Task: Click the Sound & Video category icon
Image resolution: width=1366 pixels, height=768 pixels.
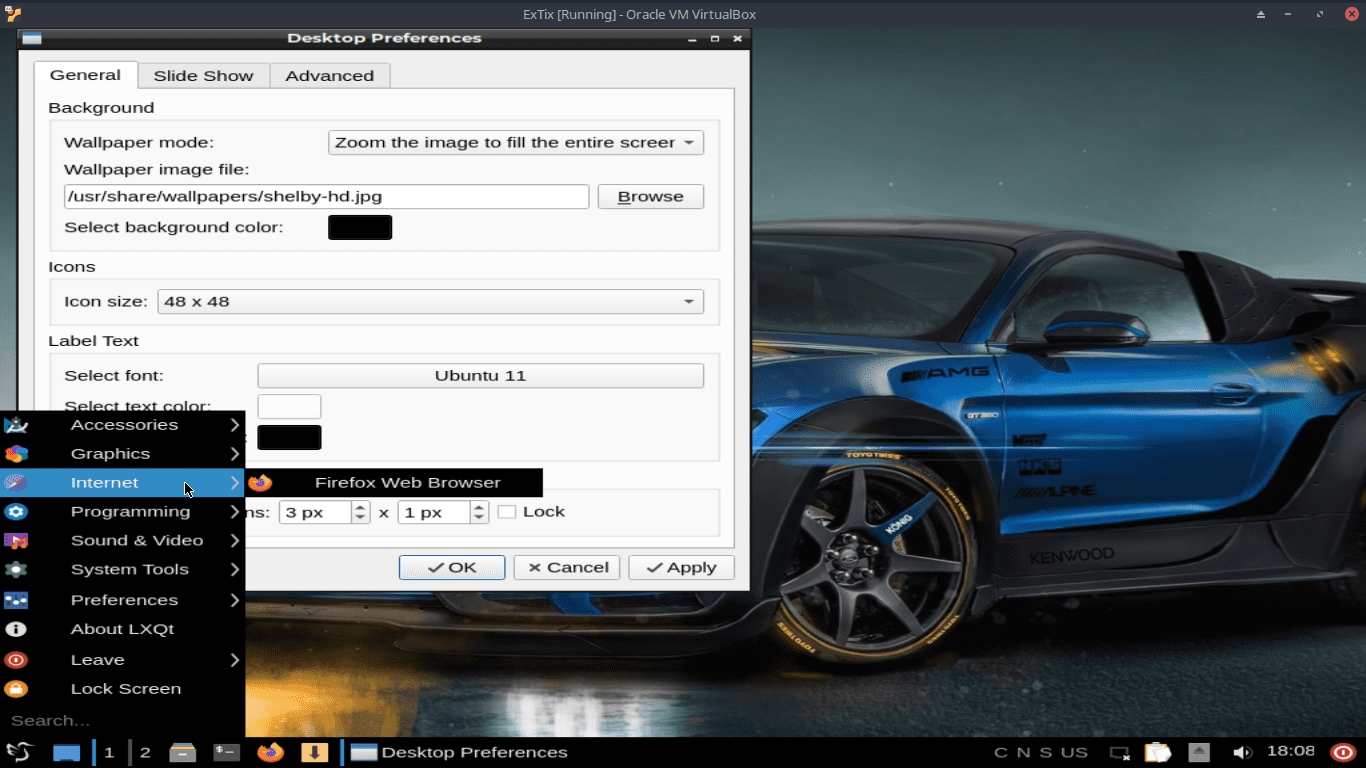Action: pos(16,541)
